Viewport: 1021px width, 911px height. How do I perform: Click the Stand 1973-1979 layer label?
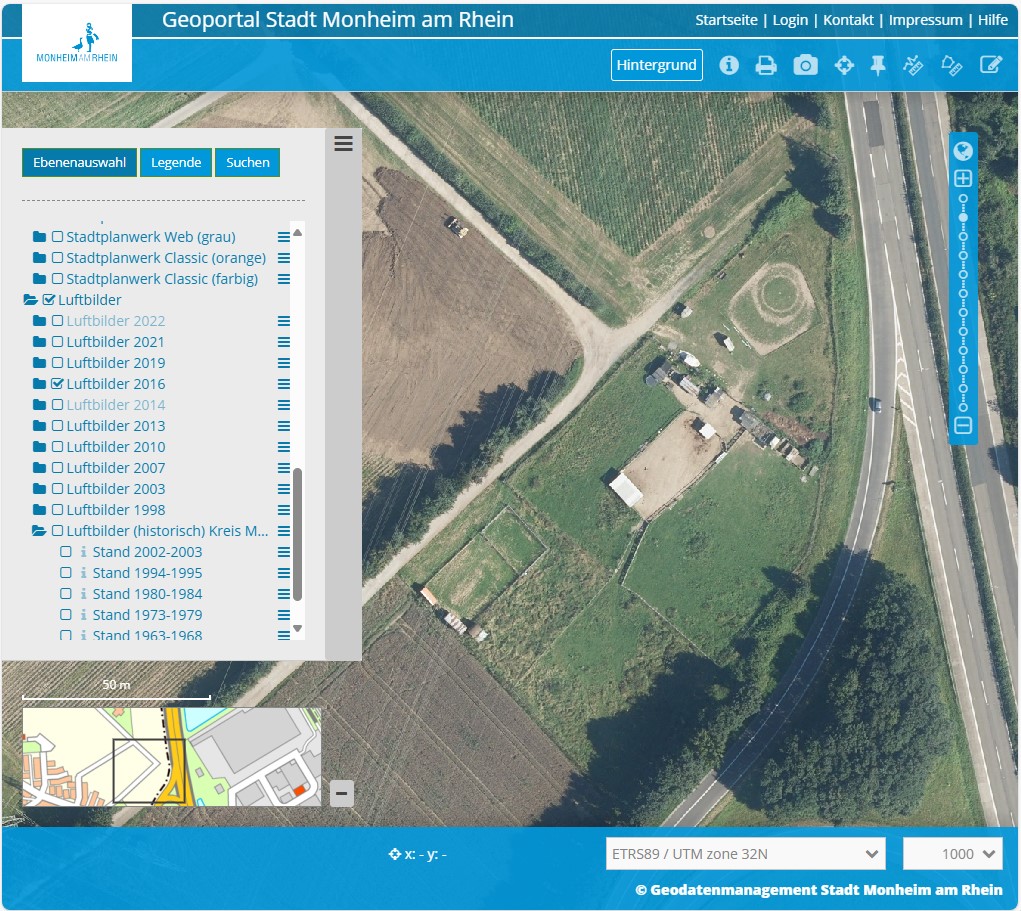[147, 615]
